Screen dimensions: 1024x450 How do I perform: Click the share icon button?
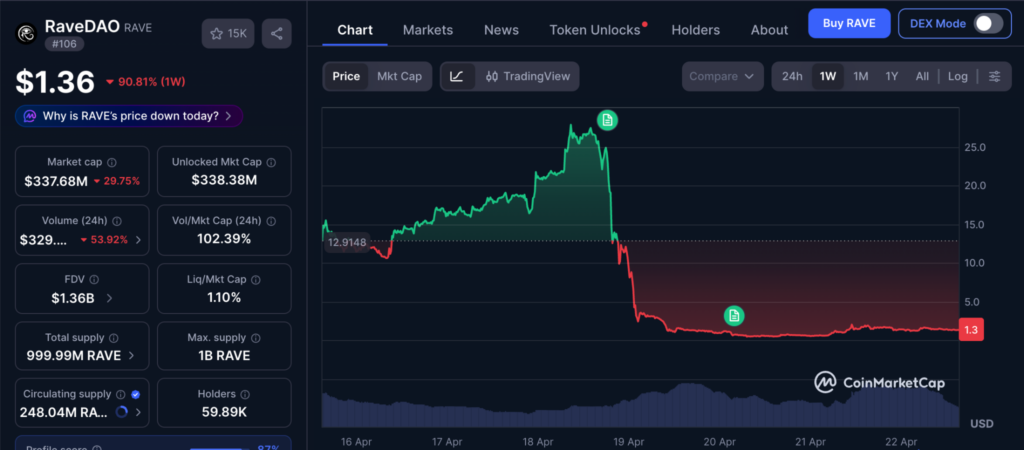(277, 33)
